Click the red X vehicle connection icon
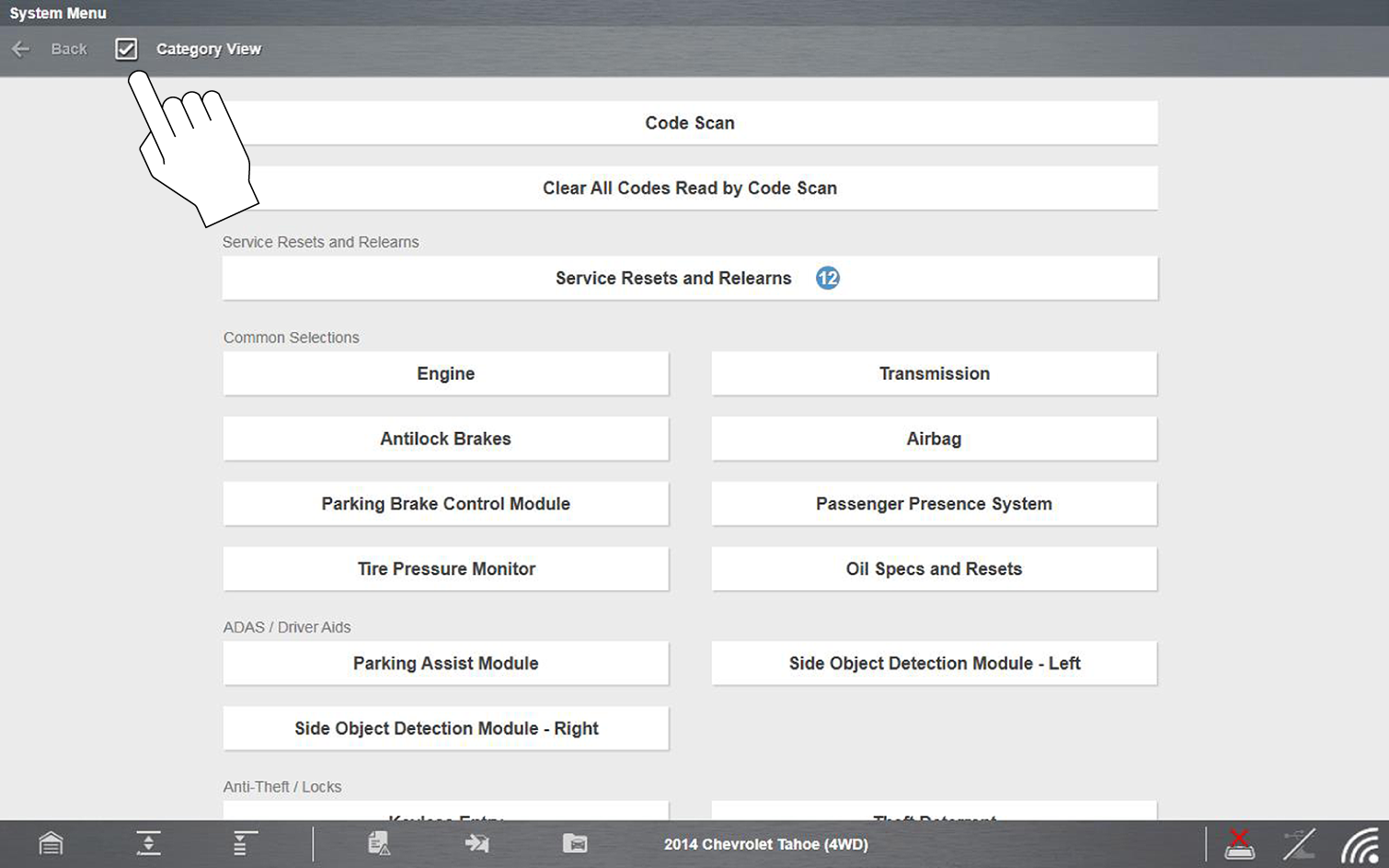1389x868 pixels. pyautogui.click(x=1239, y=843)
